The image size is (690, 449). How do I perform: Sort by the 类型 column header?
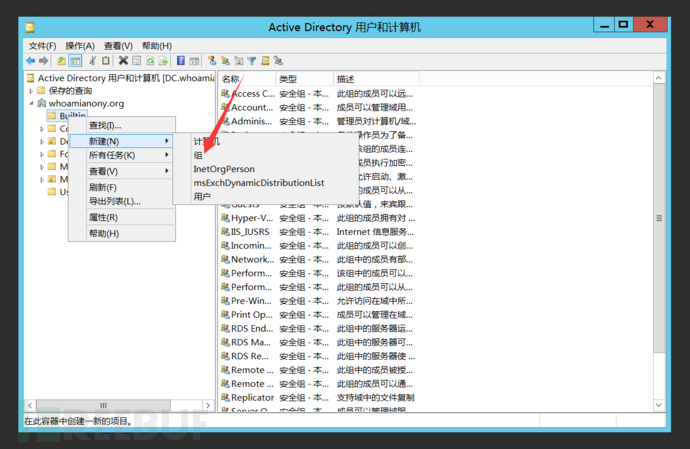click(305, 79)
